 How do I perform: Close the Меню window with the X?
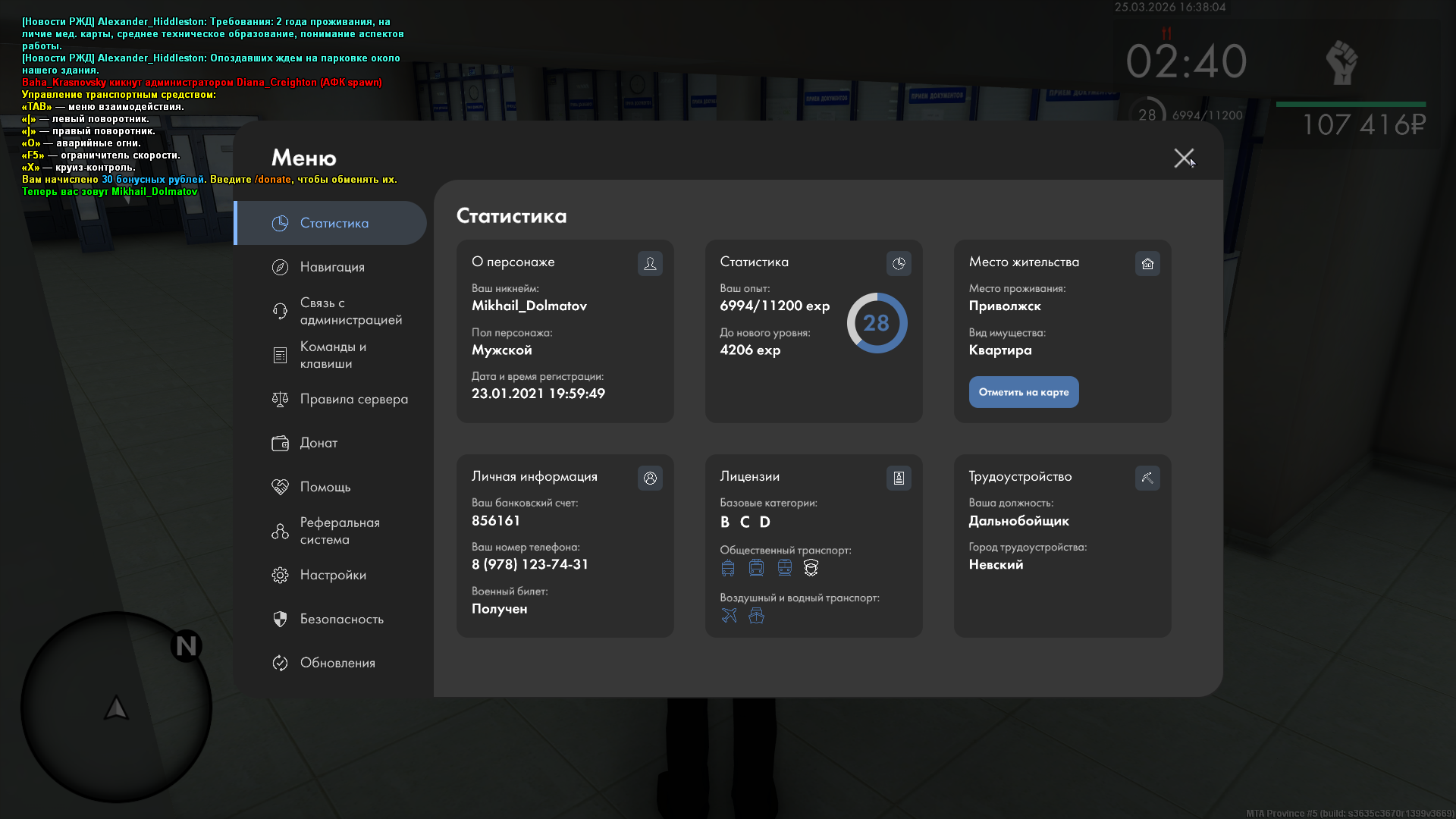click(1183, 158)
